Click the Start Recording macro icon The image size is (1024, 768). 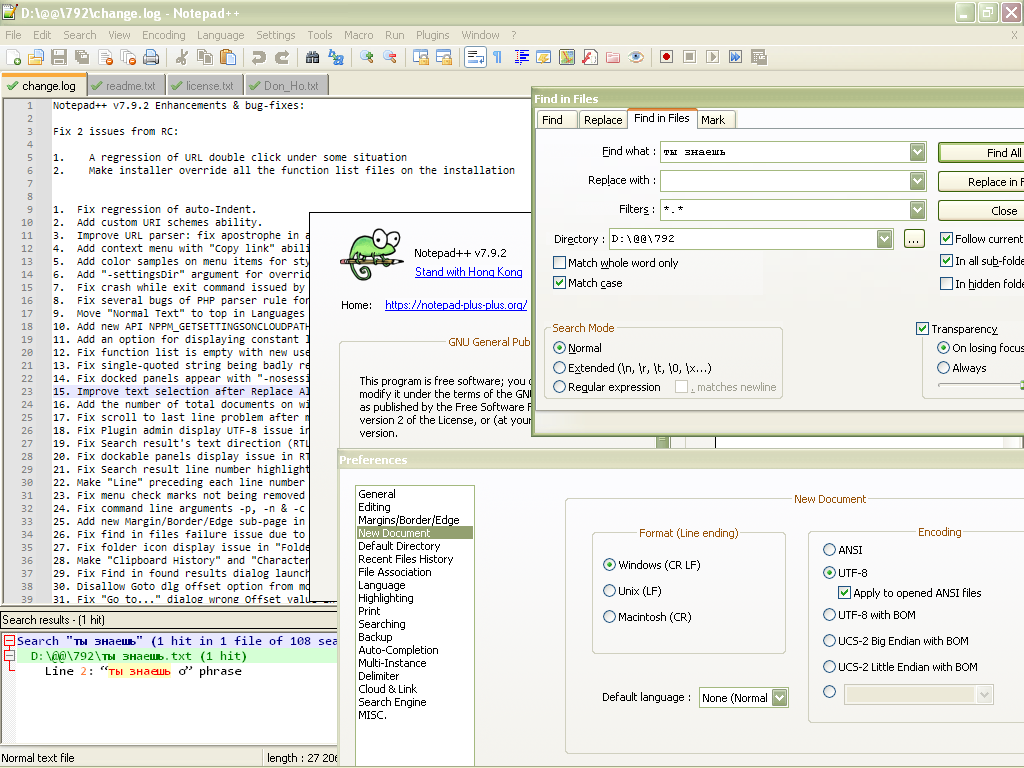coord(666,57)
